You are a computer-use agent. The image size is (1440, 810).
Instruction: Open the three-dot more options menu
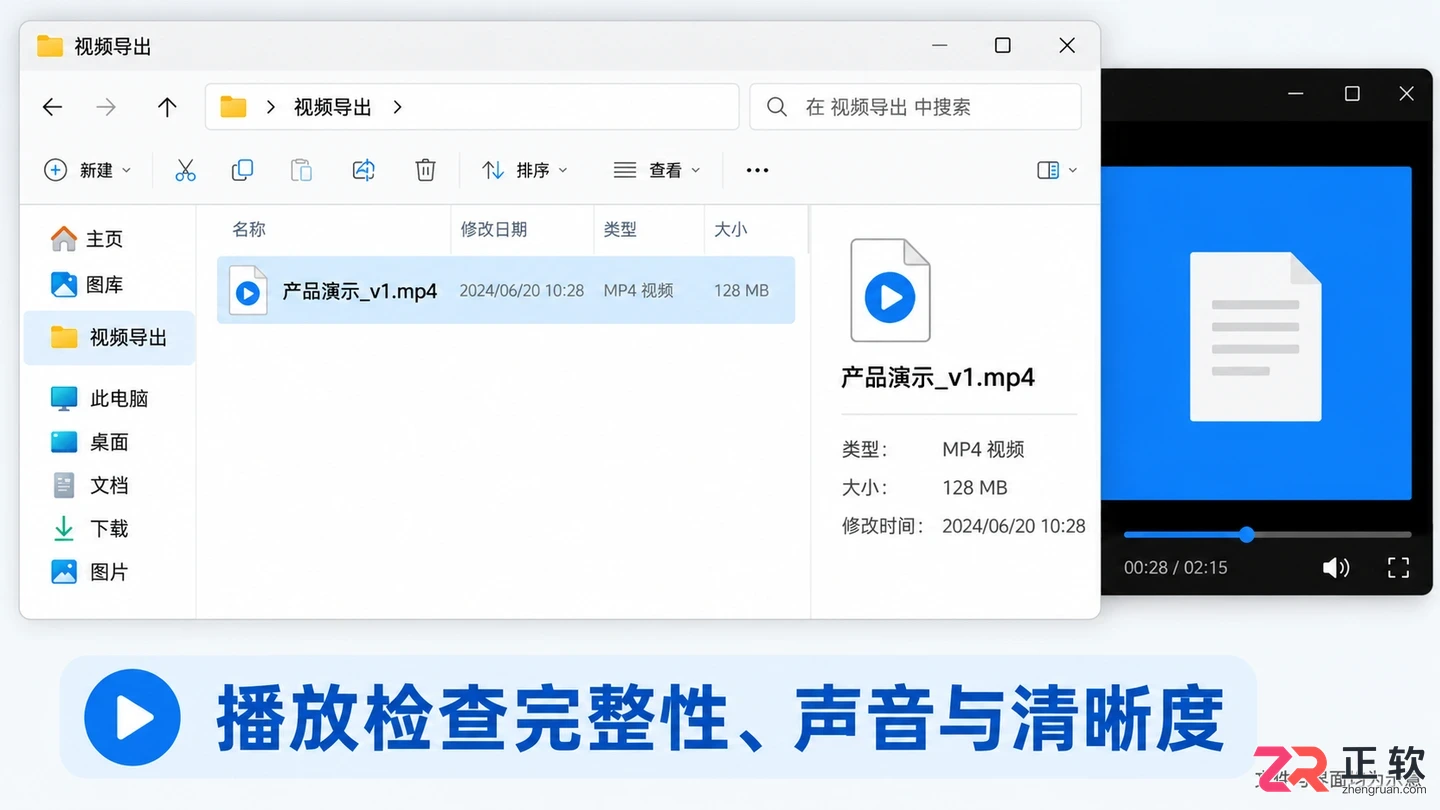click(x=757, y=170)
